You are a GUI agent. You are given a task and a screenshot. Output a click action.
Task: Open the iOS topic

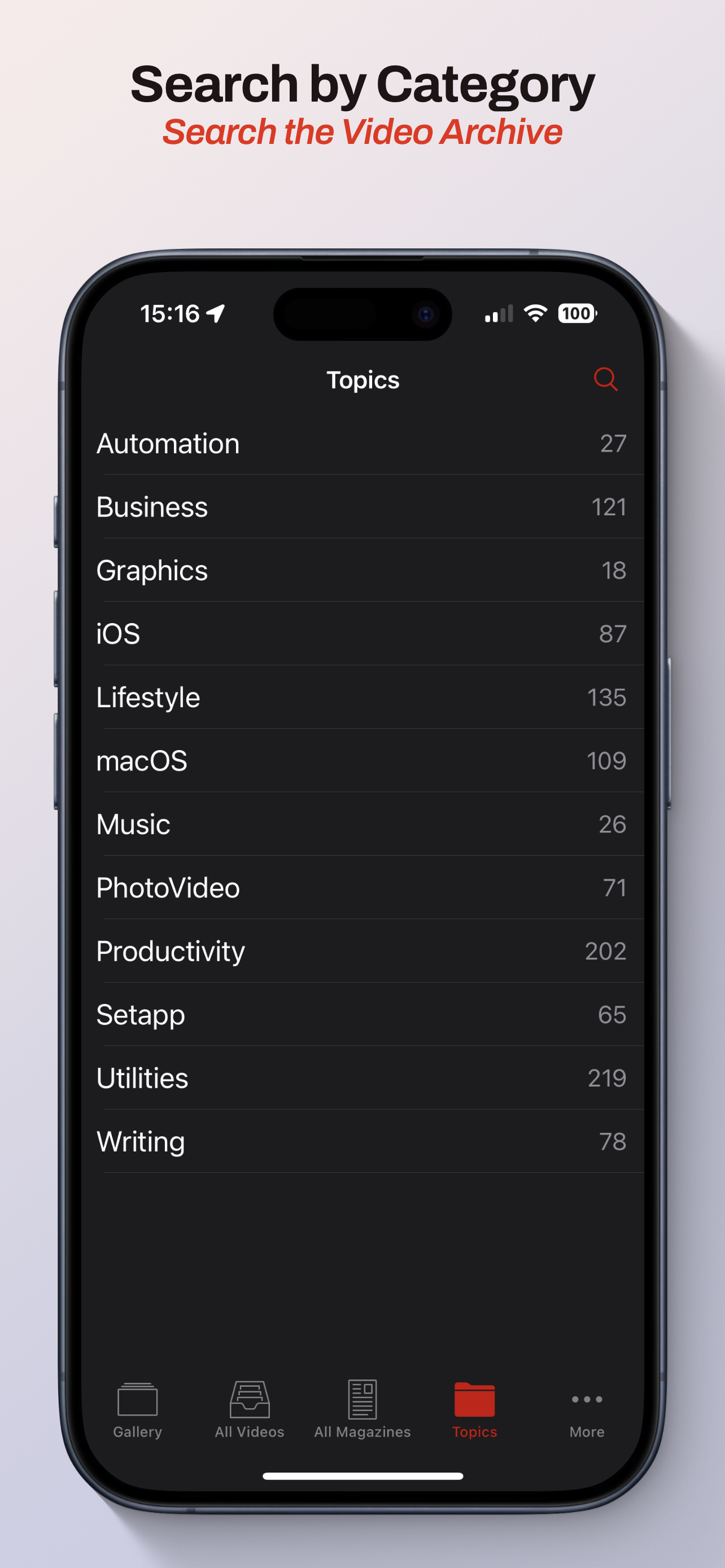pyautogui.click(x=362, y=634)
